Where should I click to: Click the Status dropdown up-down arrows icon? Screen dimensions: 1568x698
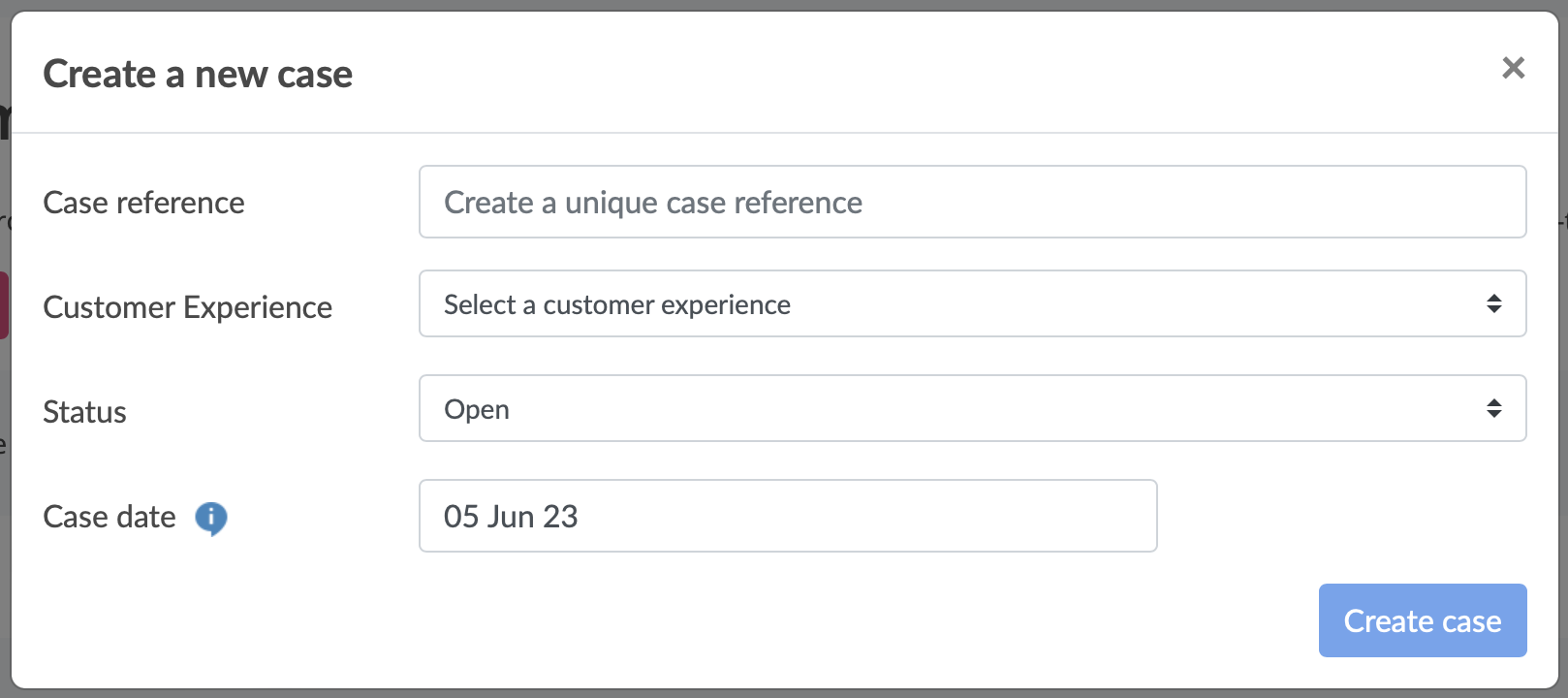1493,408
